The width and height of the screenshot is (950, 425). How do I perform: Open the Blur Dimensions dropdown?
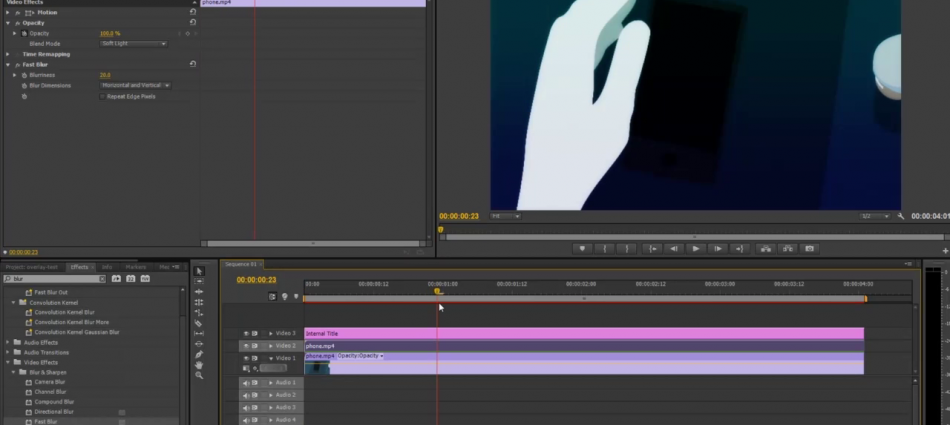pyautogui.click(x=135, y=85)
